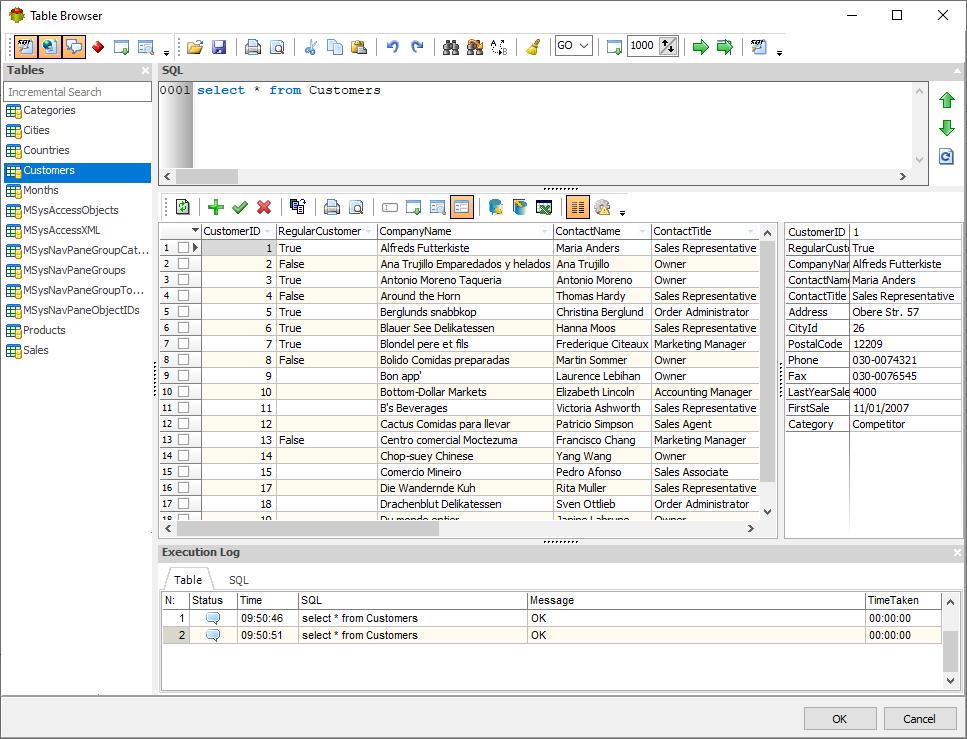Click the Paste clipboard icon
This screenshot has width=967, height=739.
point(359,47)
